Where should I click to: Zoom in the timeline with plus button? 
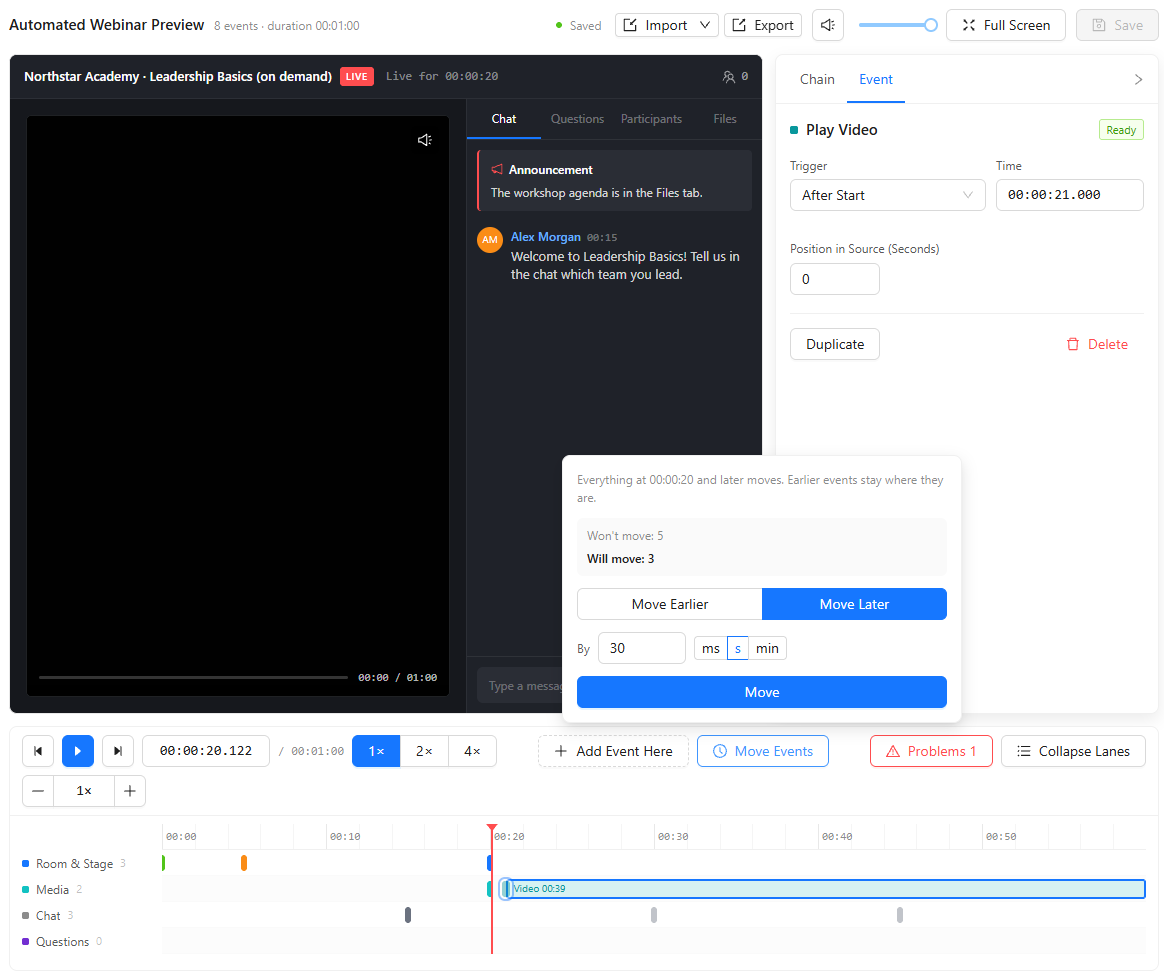pyautogui.click(x=130, y=791)
